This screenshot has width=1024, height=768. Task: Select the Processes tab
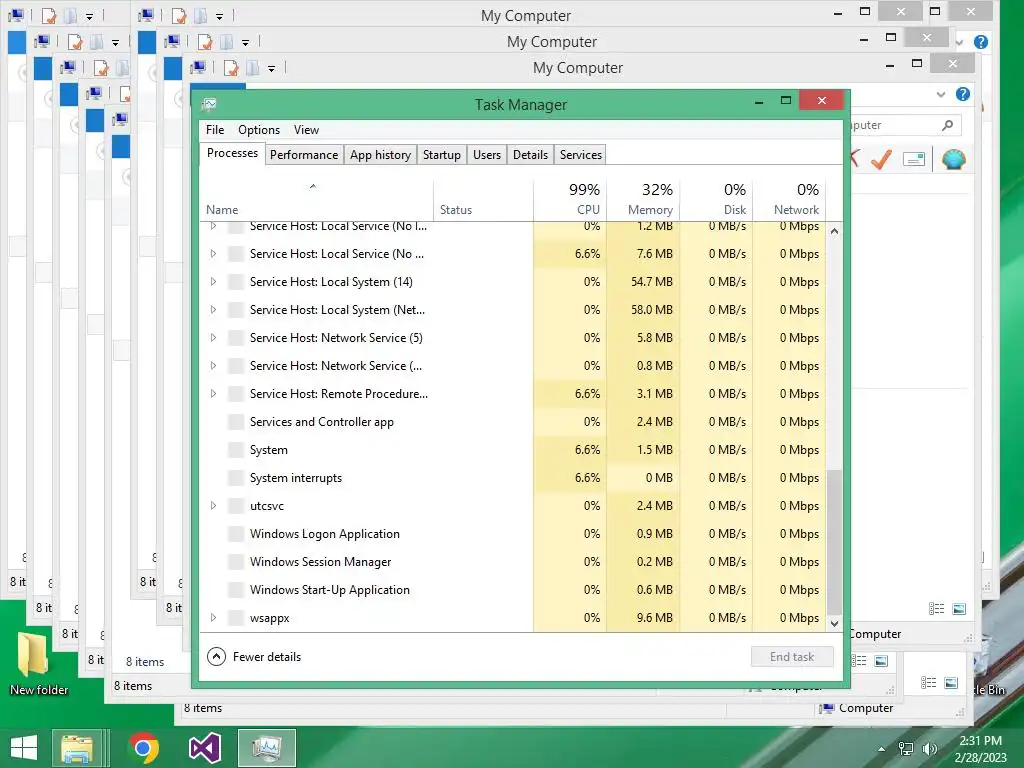click(232, 153)
